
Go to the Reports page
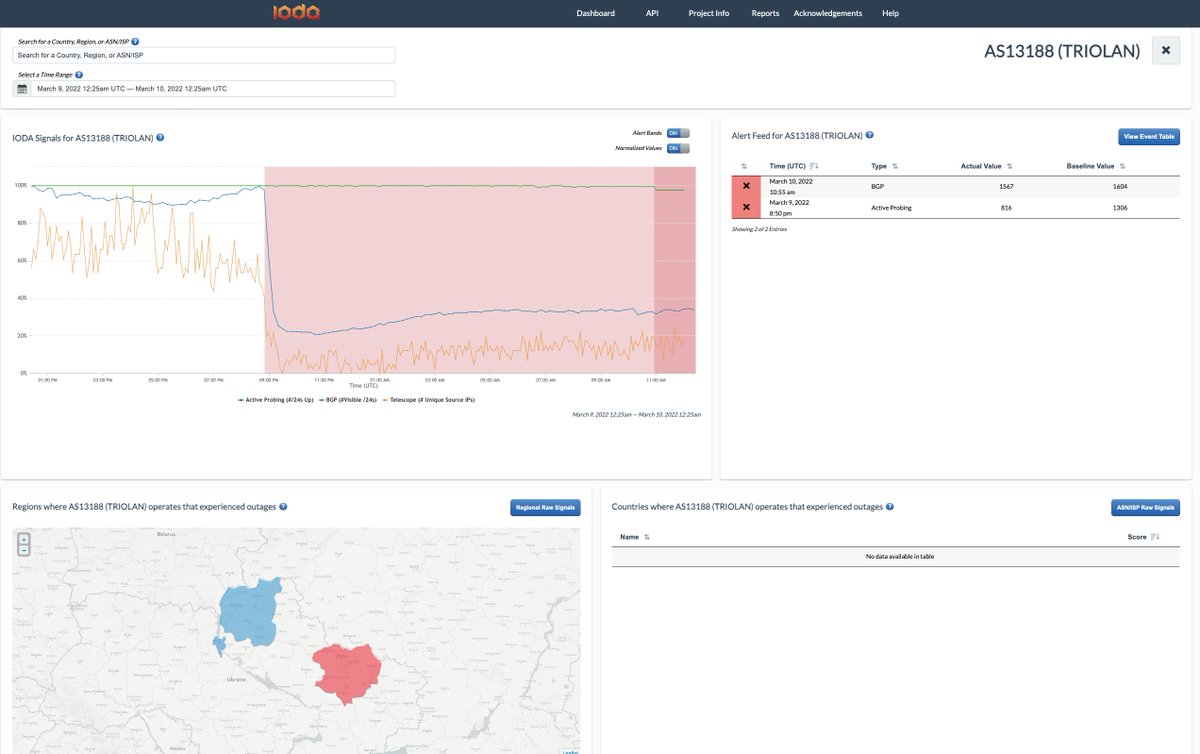(x=765, y=13)
